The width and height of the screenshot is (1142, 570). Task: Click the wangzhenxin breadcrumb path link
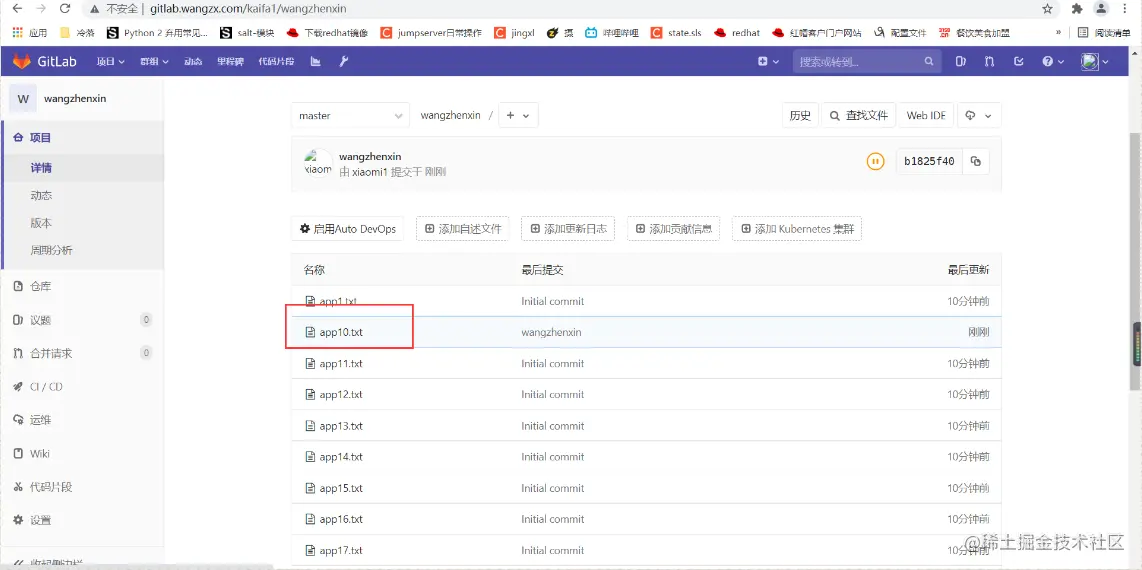pyautogui.click(x=450, y=116)
